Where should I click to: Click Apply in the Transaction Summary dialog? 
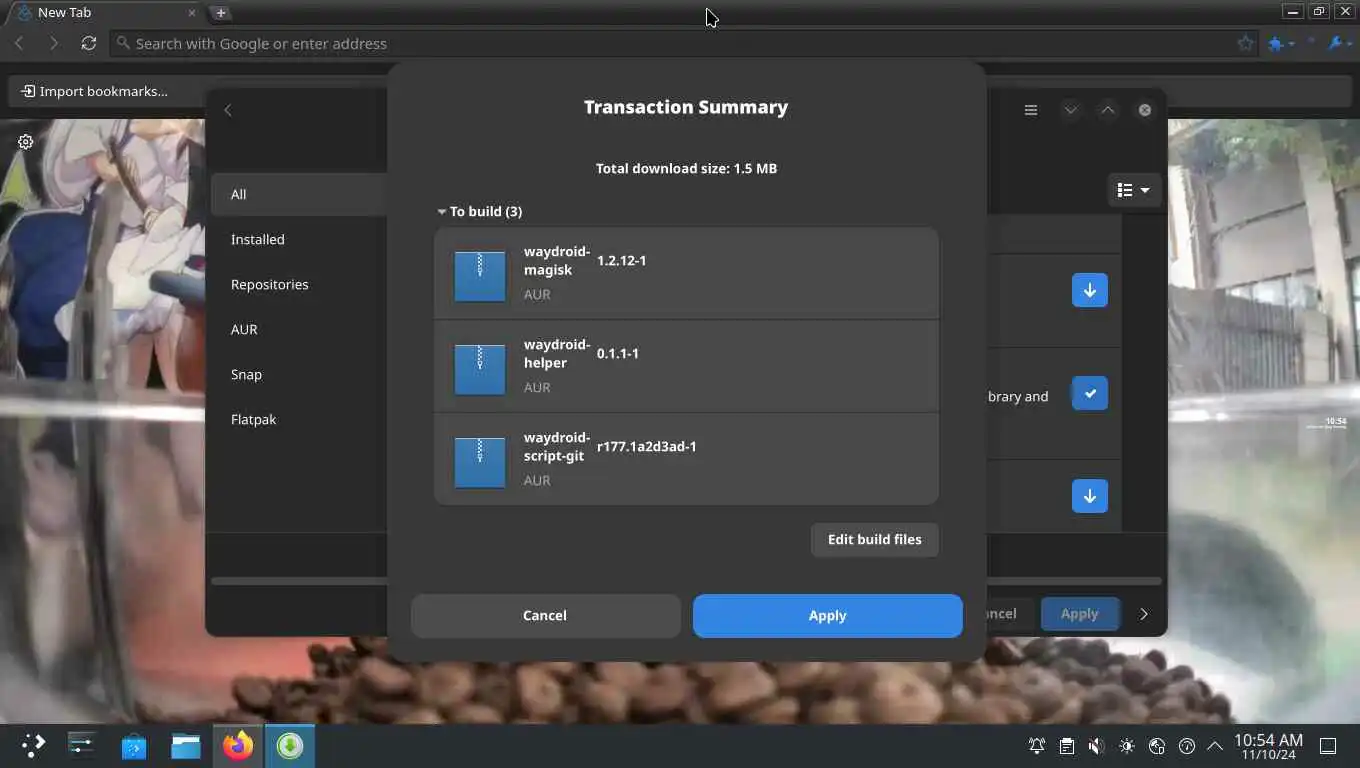827,616
